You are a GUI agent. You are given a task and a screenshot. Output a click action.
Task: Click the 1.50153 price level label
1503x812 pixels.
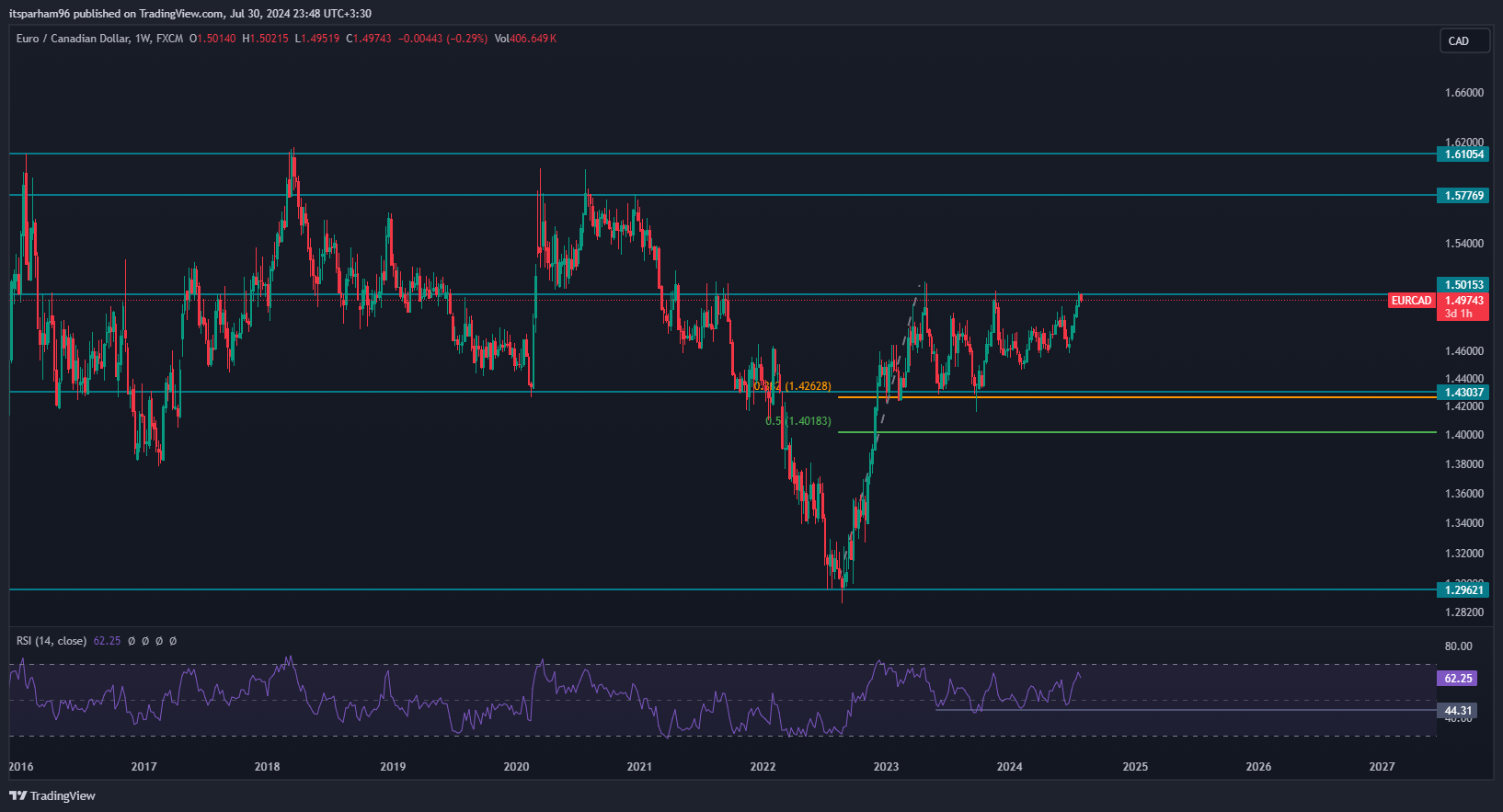(1463, 285)
